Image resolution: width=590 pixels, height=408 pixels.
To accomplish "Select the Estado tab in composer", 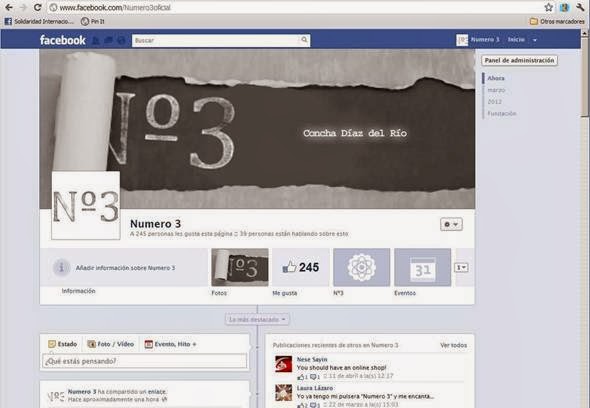I will (x=62, y=344).
